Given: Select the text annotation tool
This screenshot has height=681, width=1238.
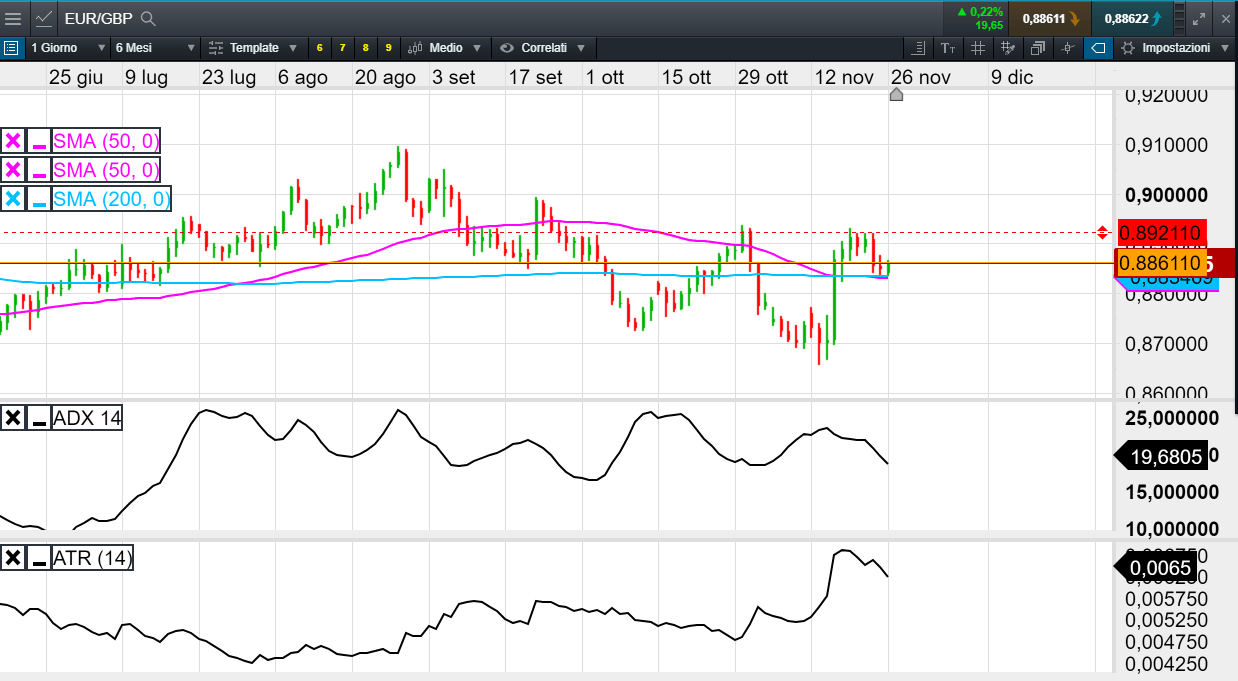Looking at the screenshot, I should pos(948,47).
